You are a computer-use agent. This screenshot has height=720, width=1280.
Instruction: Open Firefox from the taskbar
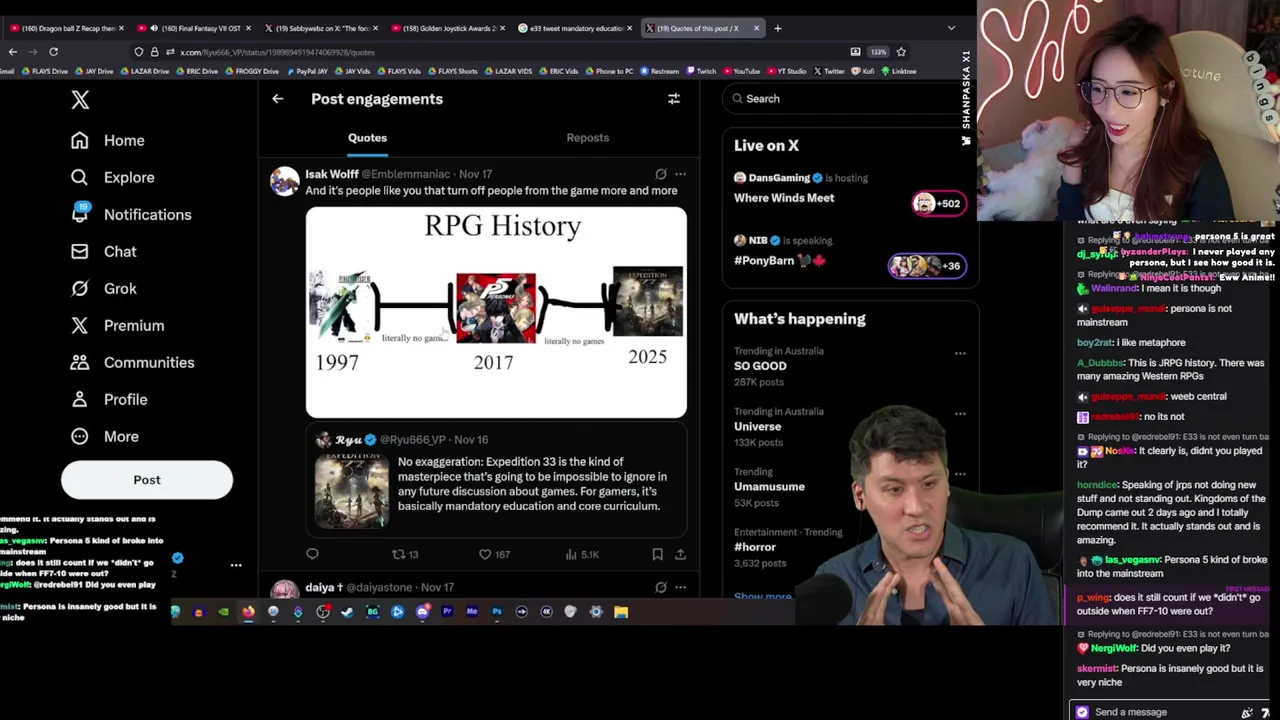[248, 612]
